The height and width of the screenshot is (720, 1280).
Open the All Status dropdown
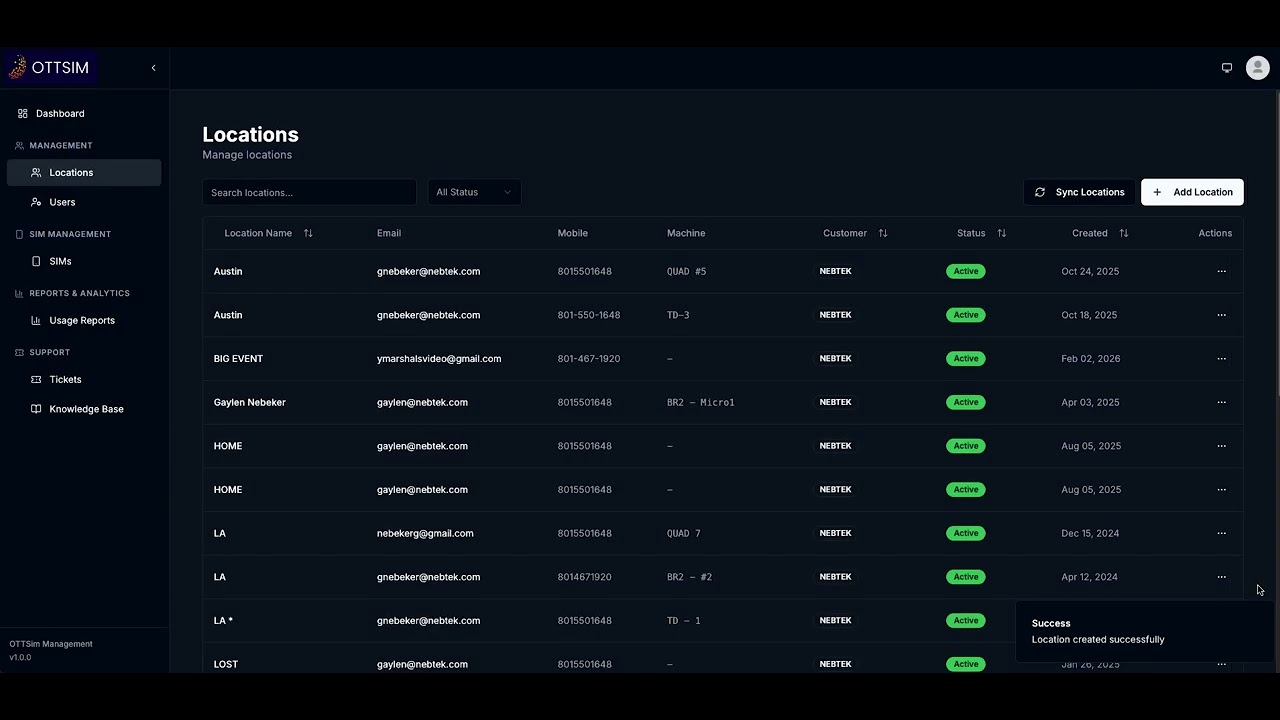click(474, 192)
